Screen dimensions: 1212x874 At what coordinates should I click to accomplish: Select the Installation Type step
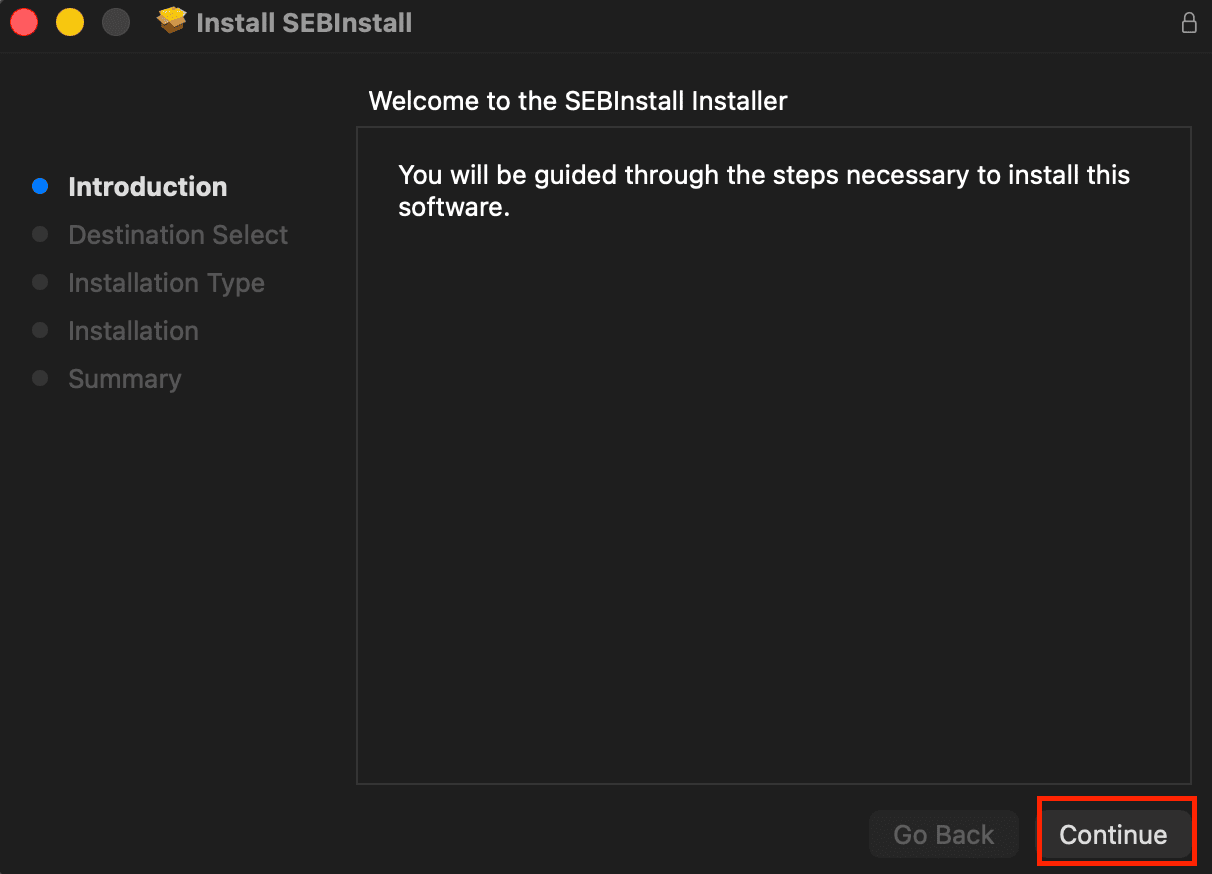[166, 283]
